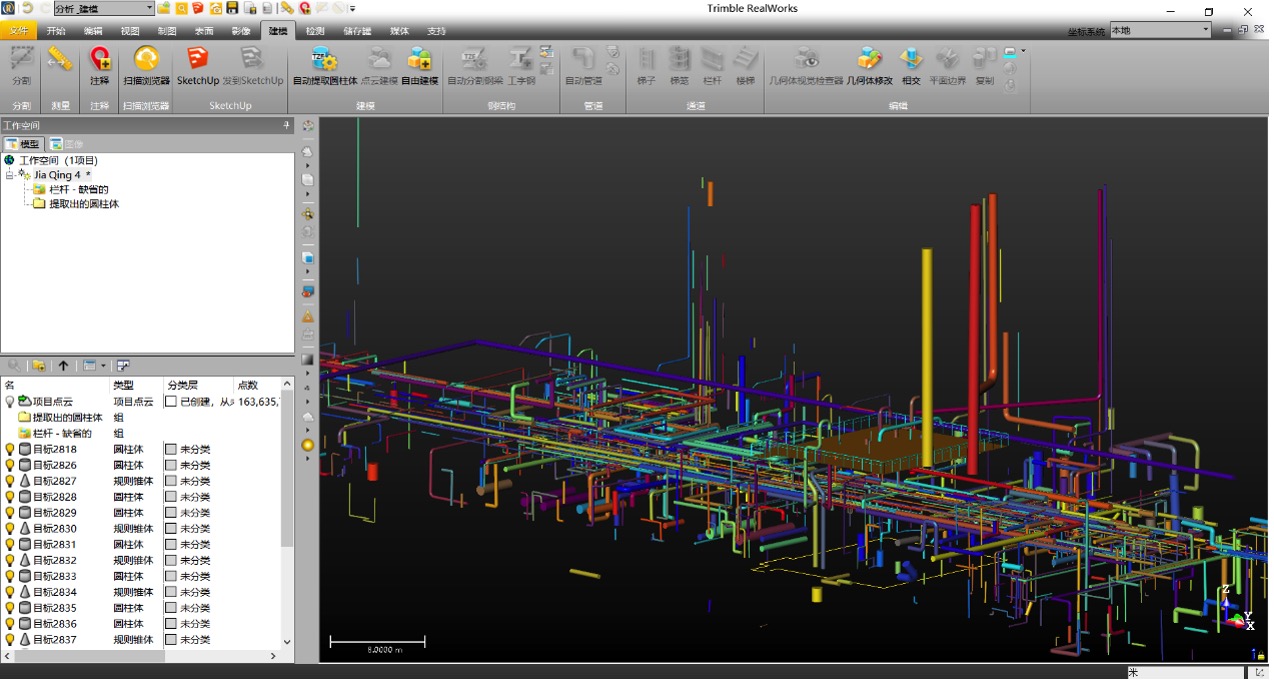Switch to the 检测 ribbon tab
The height and width of the screenshot is (684, 1274).
[x=315, y=31]
